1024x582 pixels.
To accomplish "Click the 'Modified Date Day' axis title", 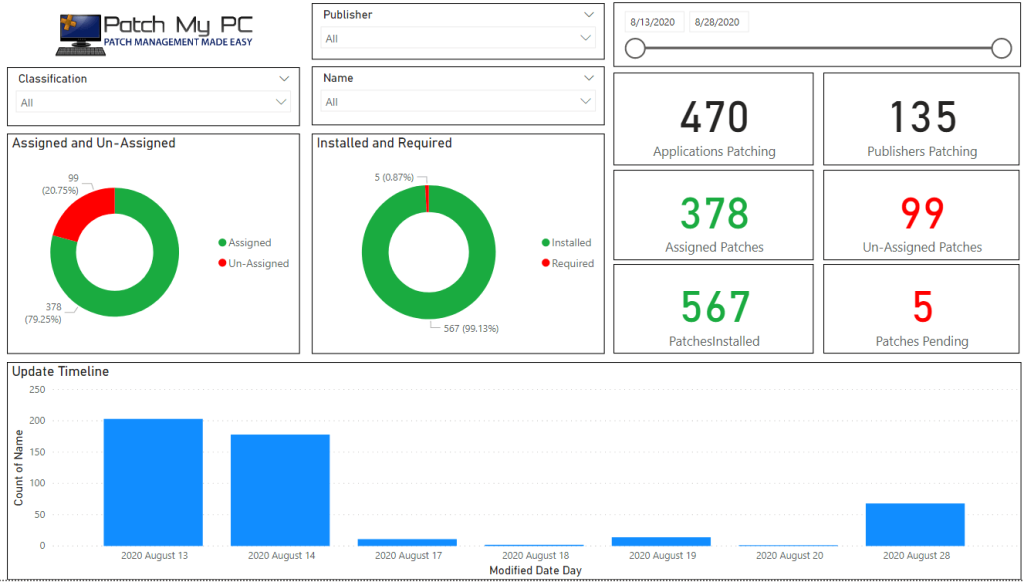I will 536,570.
